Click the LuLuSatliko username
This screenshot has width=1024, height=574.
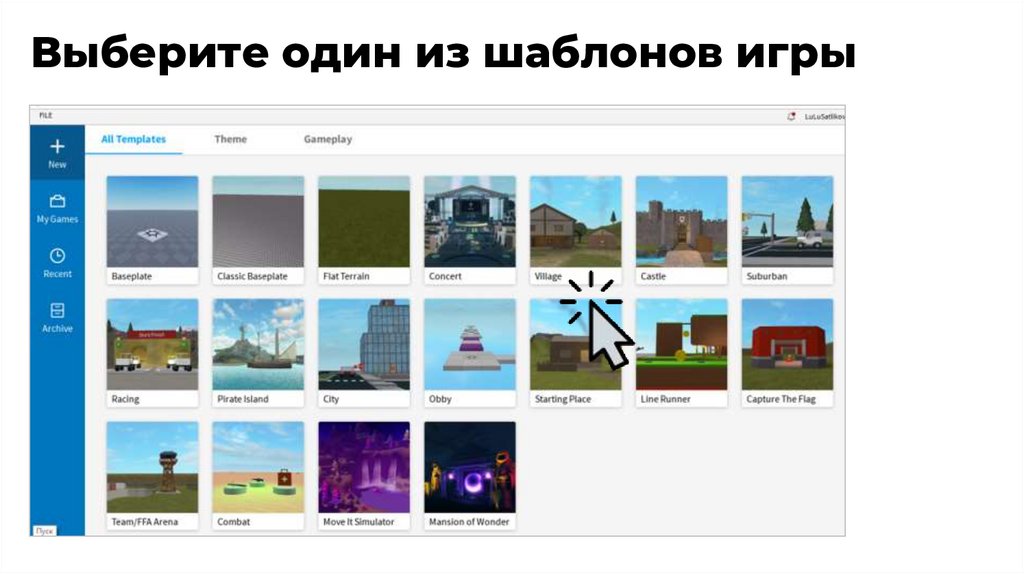(824, 116)
